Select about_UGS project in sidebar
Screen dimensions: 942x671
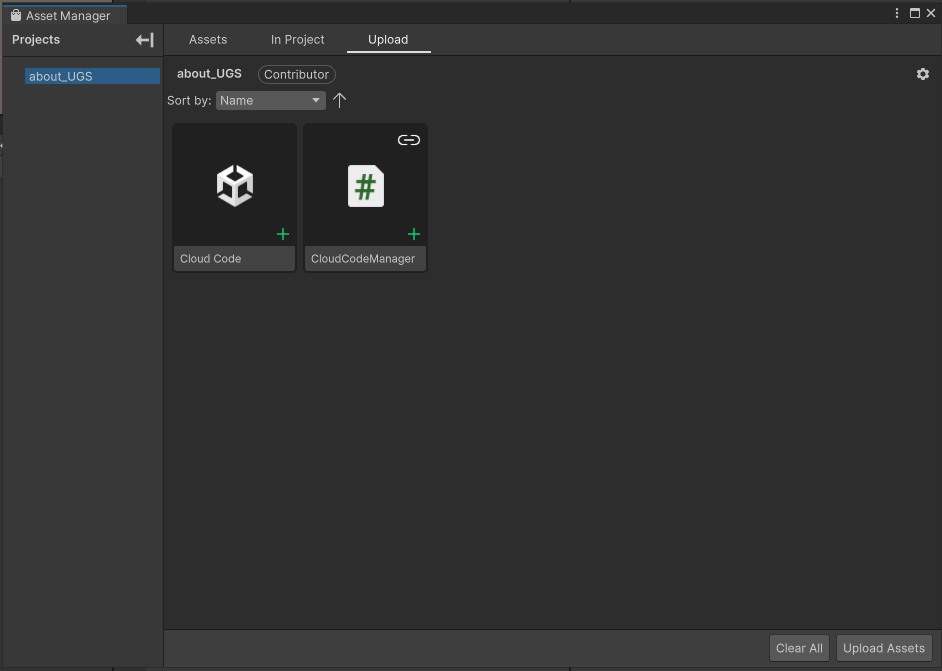click(x=92, y=76)
